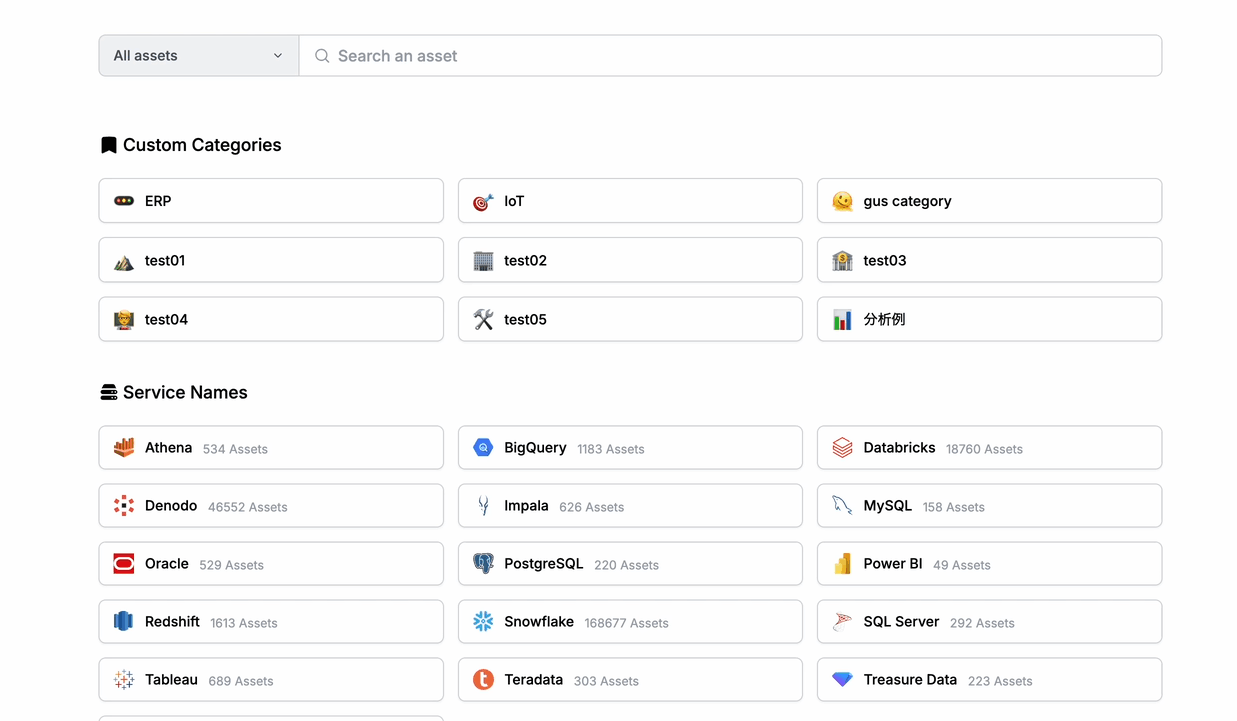Click the Tableau logo icon
1237x721 pixels.
(124, 680)
